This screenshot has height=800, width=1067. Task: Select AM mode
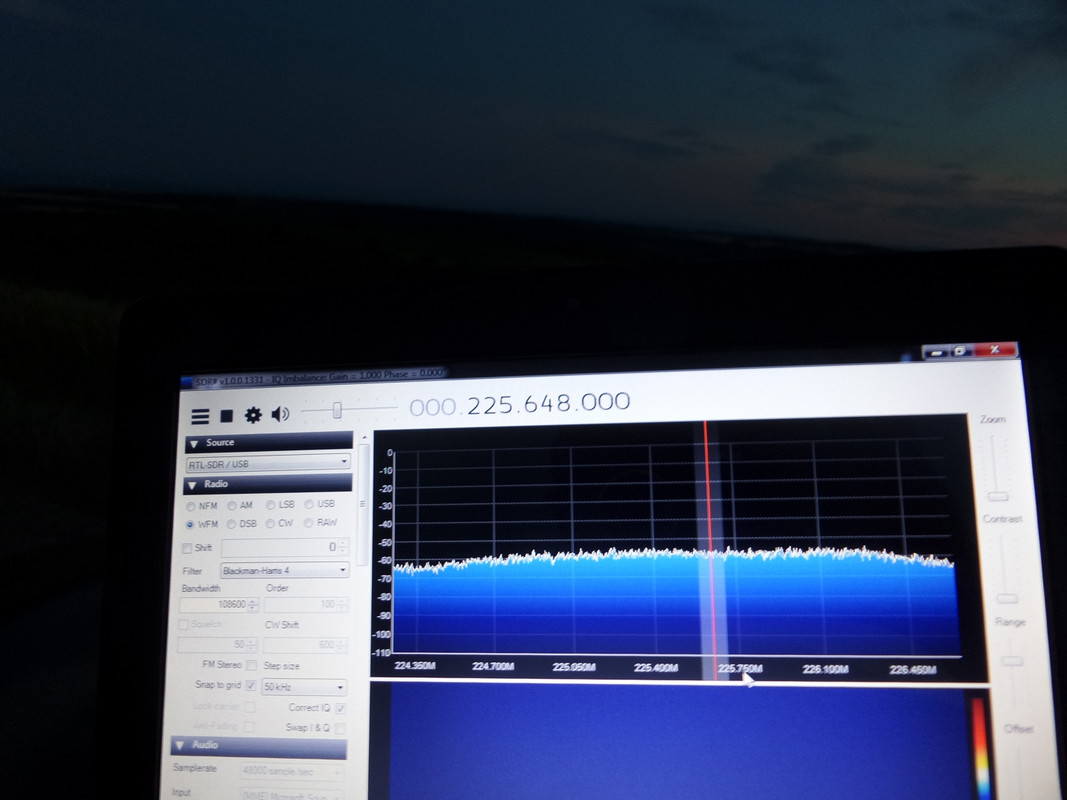[x=232, y=505]
